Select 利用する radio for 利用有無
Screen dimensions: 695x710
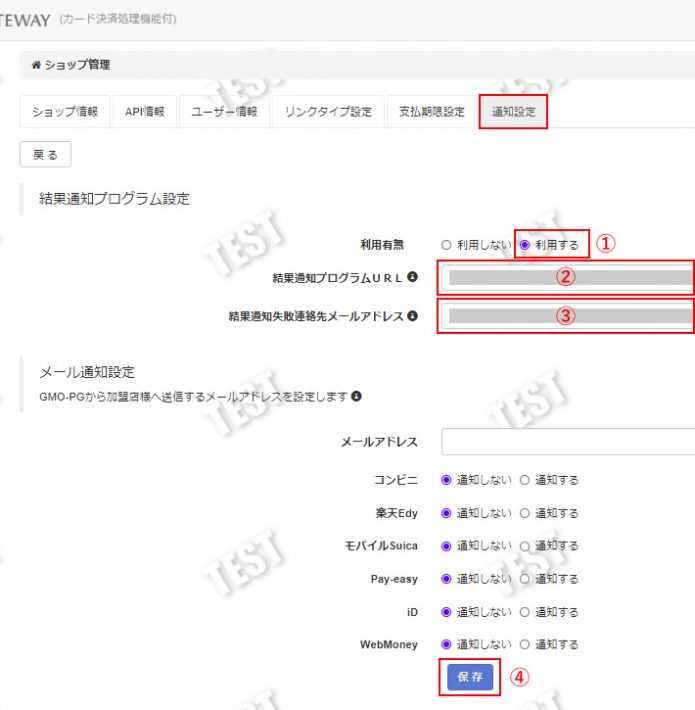point(525,244)
